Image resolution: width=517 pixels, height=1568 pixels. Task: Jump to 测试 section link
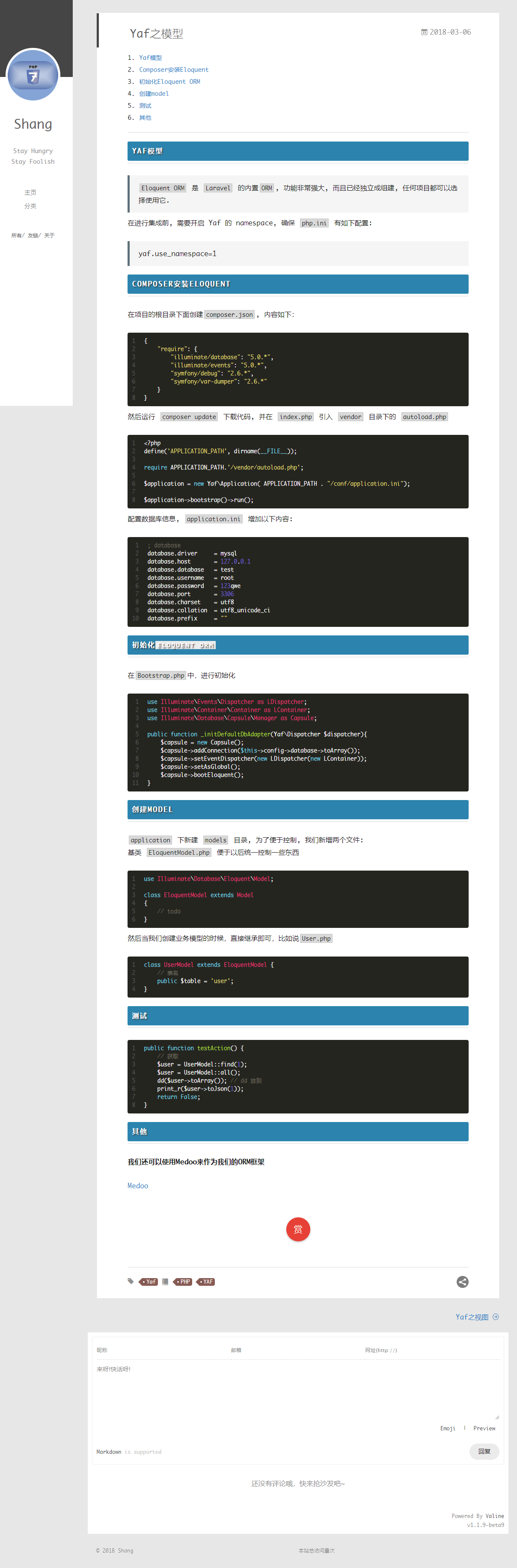pos(145,106)
